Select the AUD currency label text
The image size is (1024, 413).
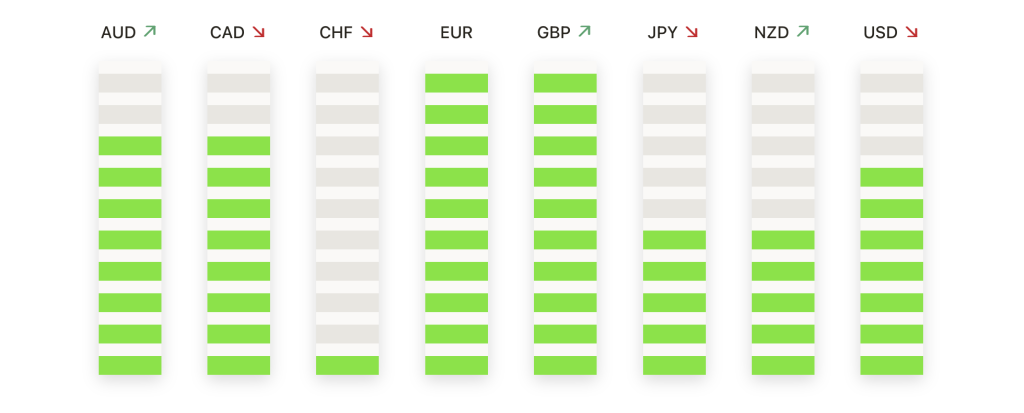[118, 33]
